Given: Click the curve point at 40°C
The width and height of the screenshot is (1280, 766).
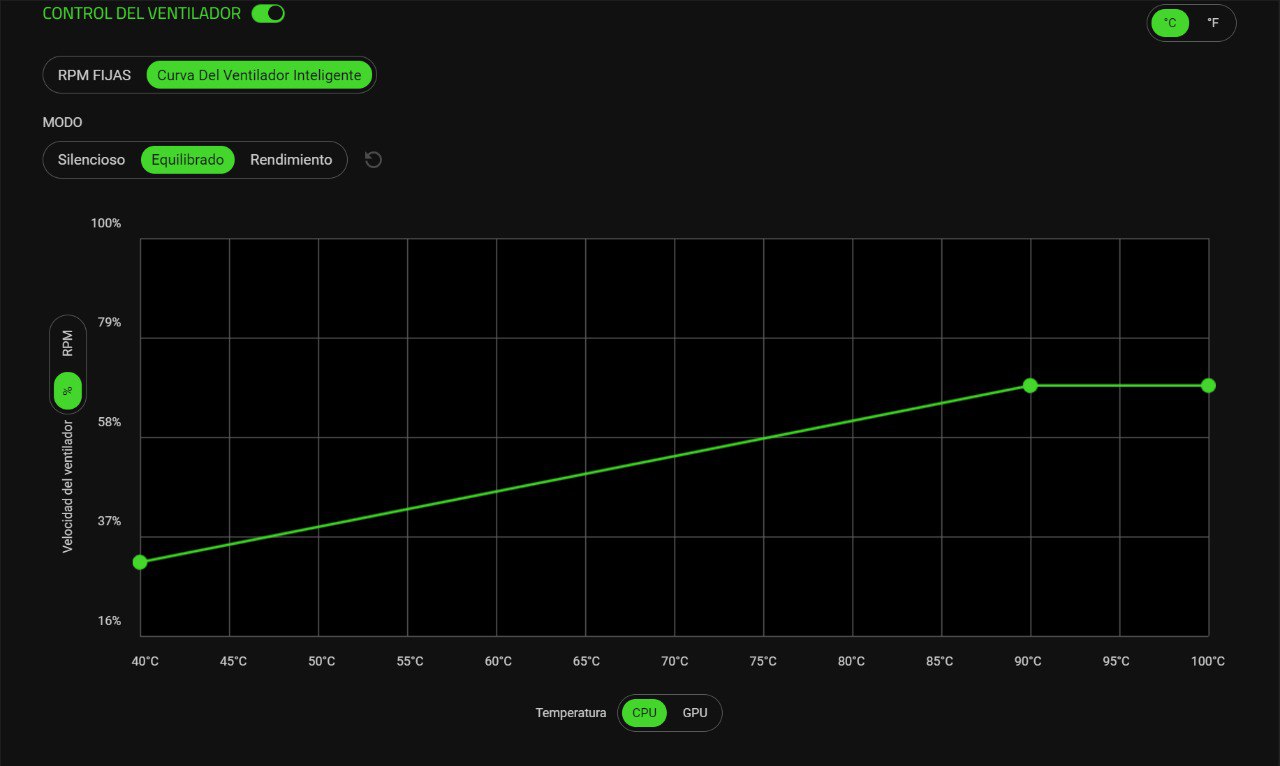Looking at the screenshot, I should click(140, 562).
